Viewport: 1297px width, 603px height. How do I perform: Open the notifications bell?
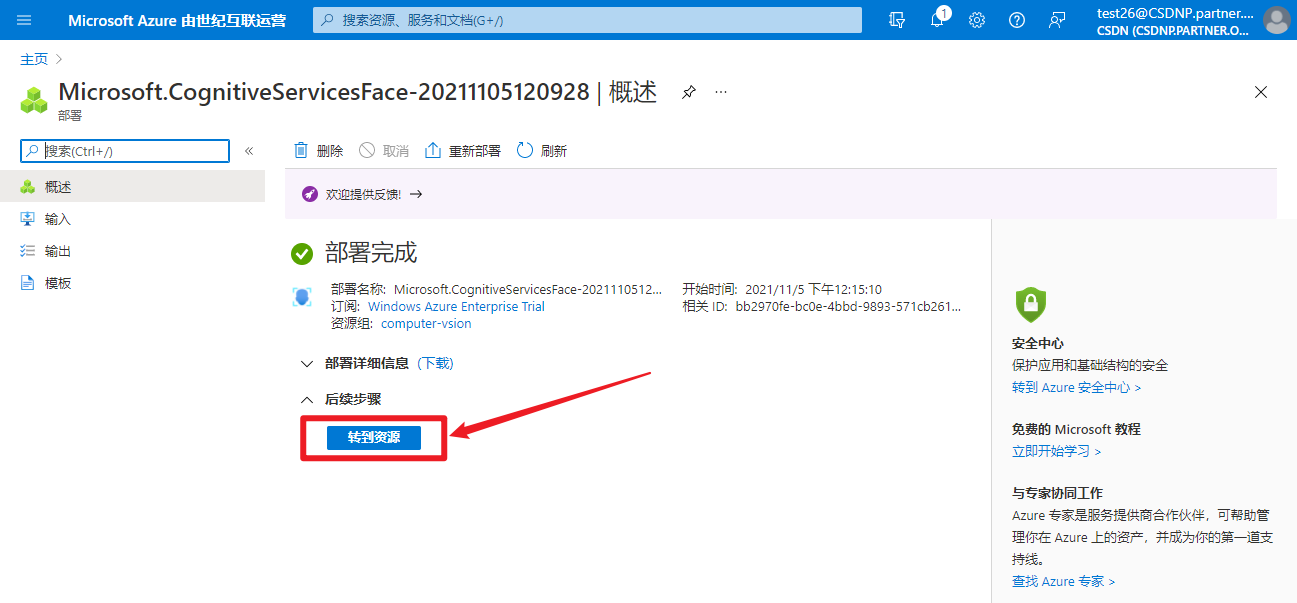pyautogui.click(x=938, y=20)
